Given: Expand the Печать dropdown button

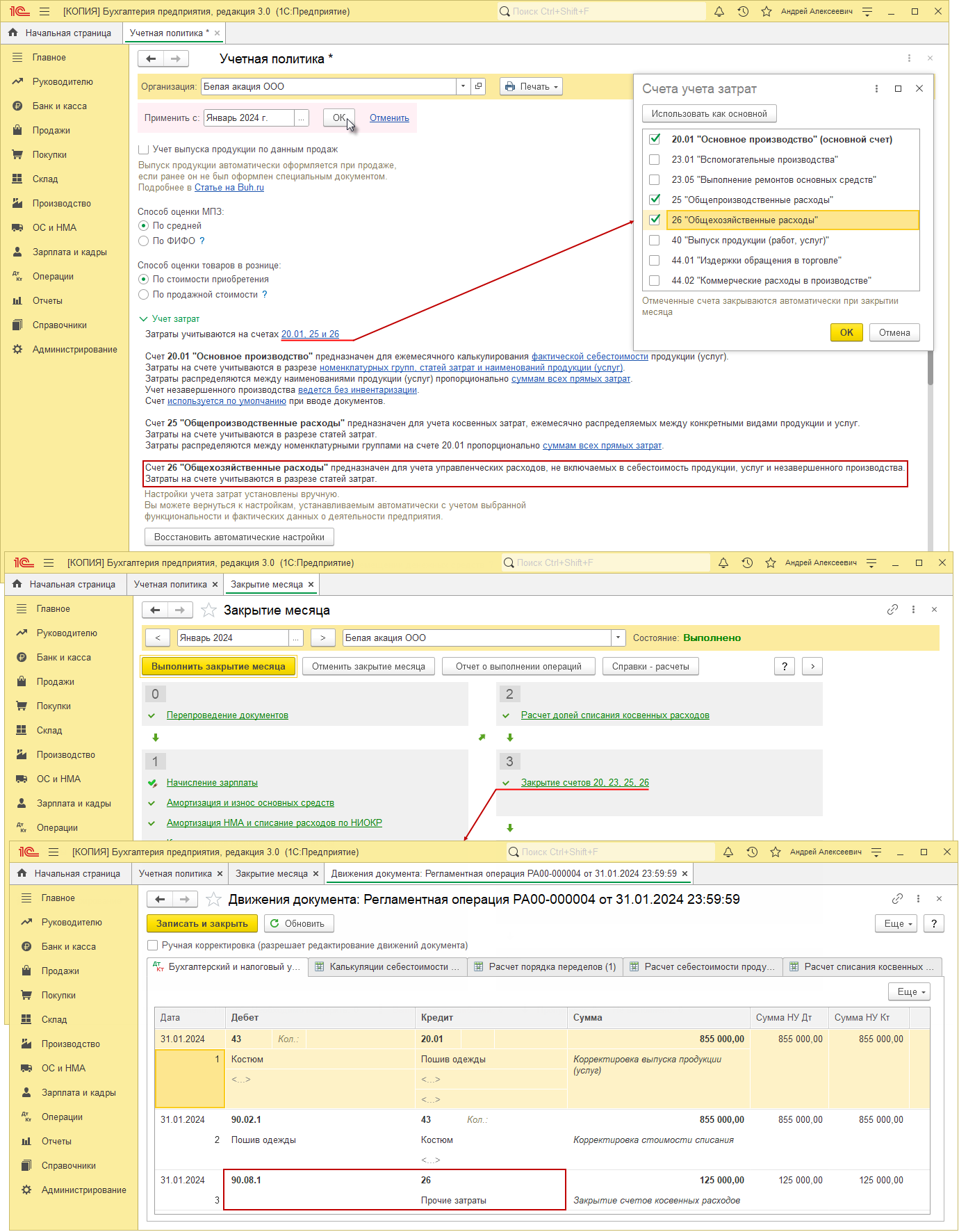Looking at the screenshot, I should coord(531,87).
